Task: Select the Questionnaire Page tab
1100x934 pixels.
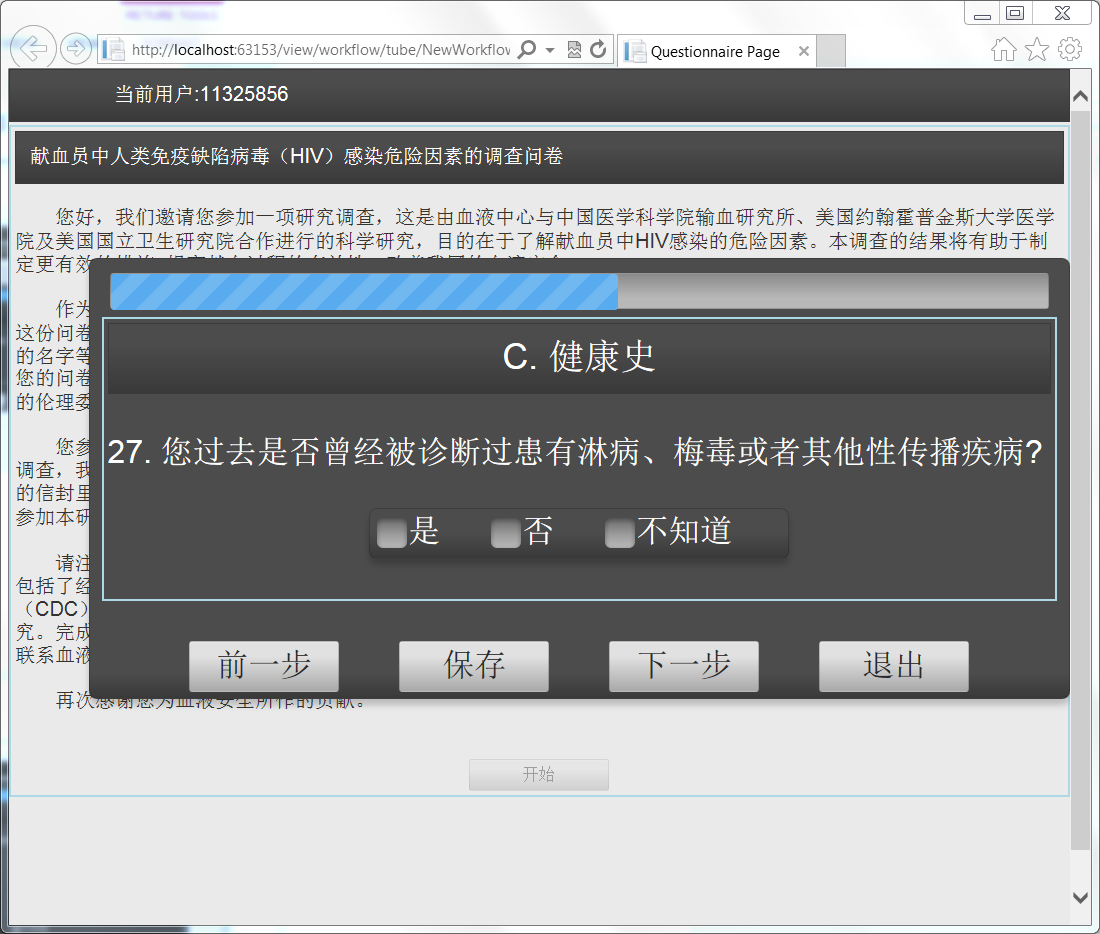Action: point(716,51)
